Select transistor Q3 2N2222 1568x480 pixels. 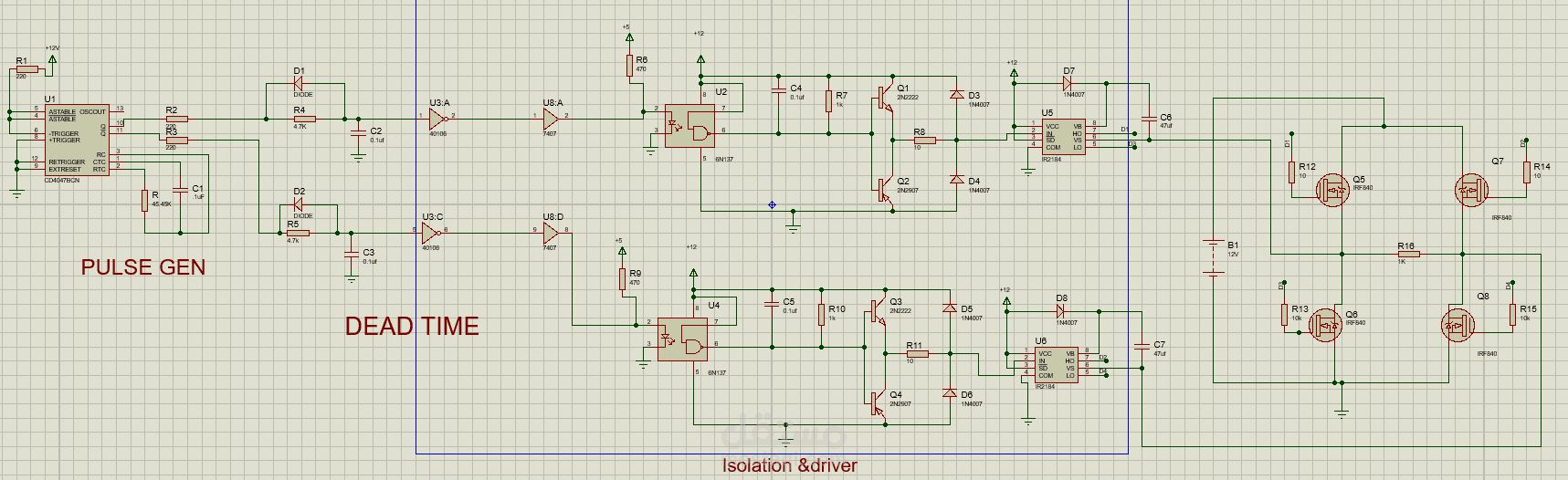click(878, 312)
